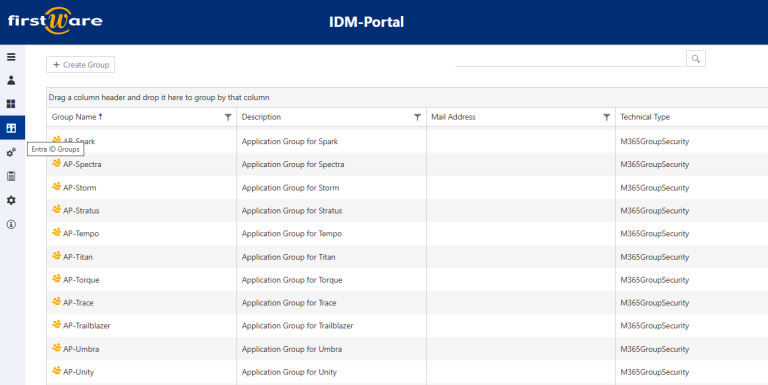
Task: Click the group icon beside AP-Trailblazer
Action: click(57, 325)
